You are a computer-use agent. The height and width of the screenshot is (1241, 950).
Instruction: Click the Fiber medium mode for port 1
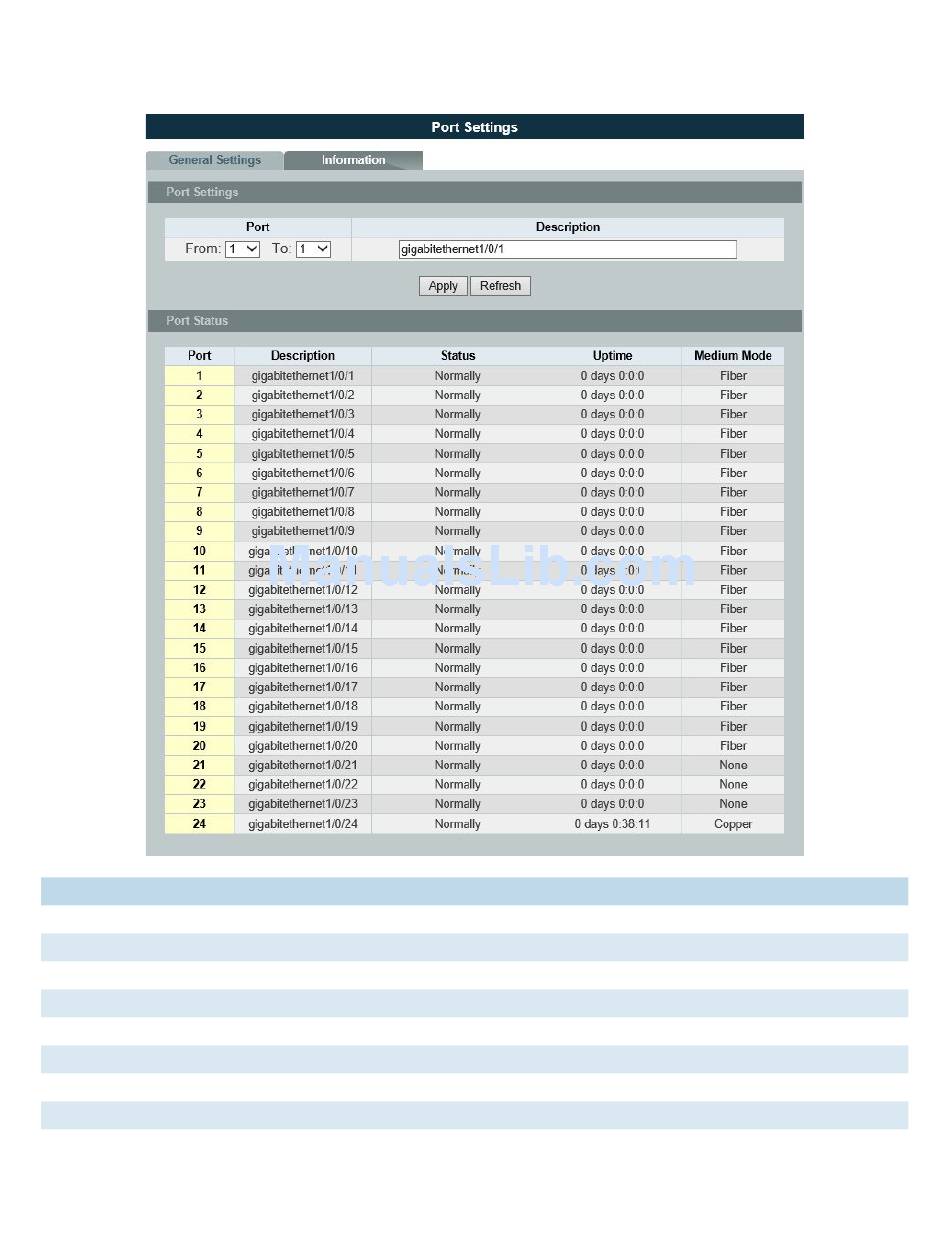pos(733,376)
